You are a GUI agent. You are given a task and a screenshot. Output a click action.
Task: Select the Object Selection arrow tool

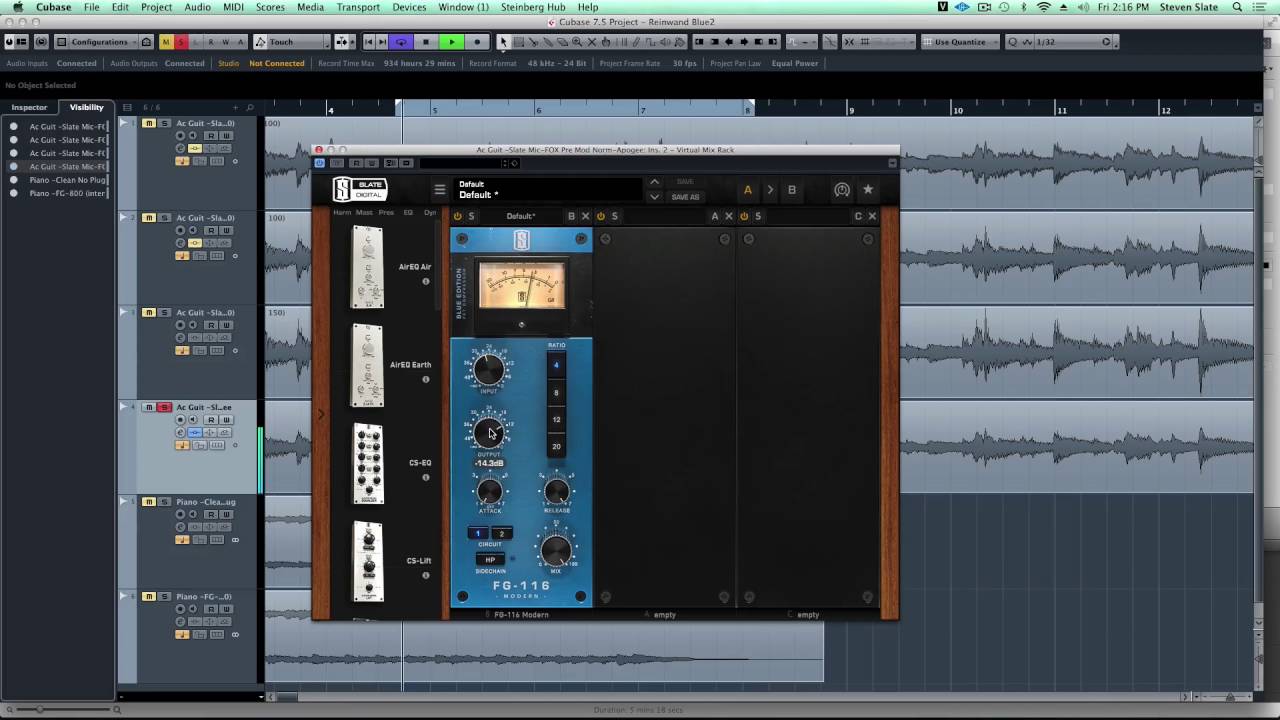coord(503,42)
